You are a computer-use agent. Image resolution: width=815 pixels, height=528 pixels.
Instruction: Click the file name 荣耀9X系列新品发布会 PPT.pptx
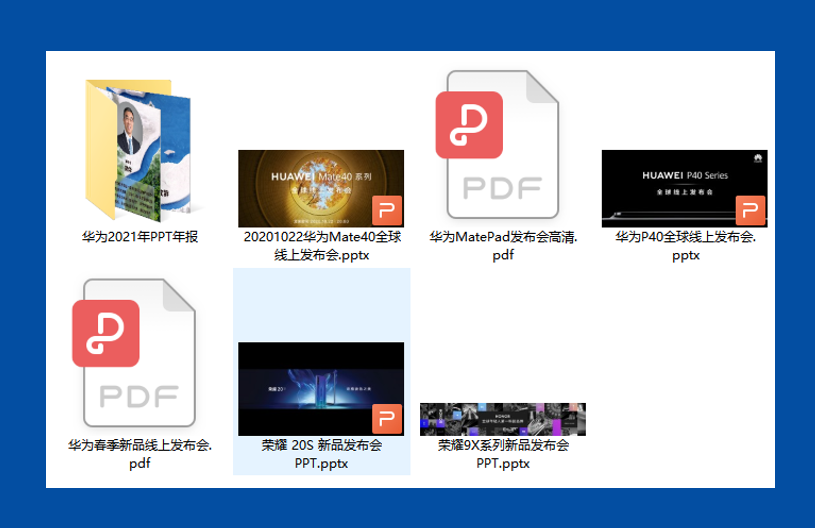pyautogui.click(x=503, y=454)
